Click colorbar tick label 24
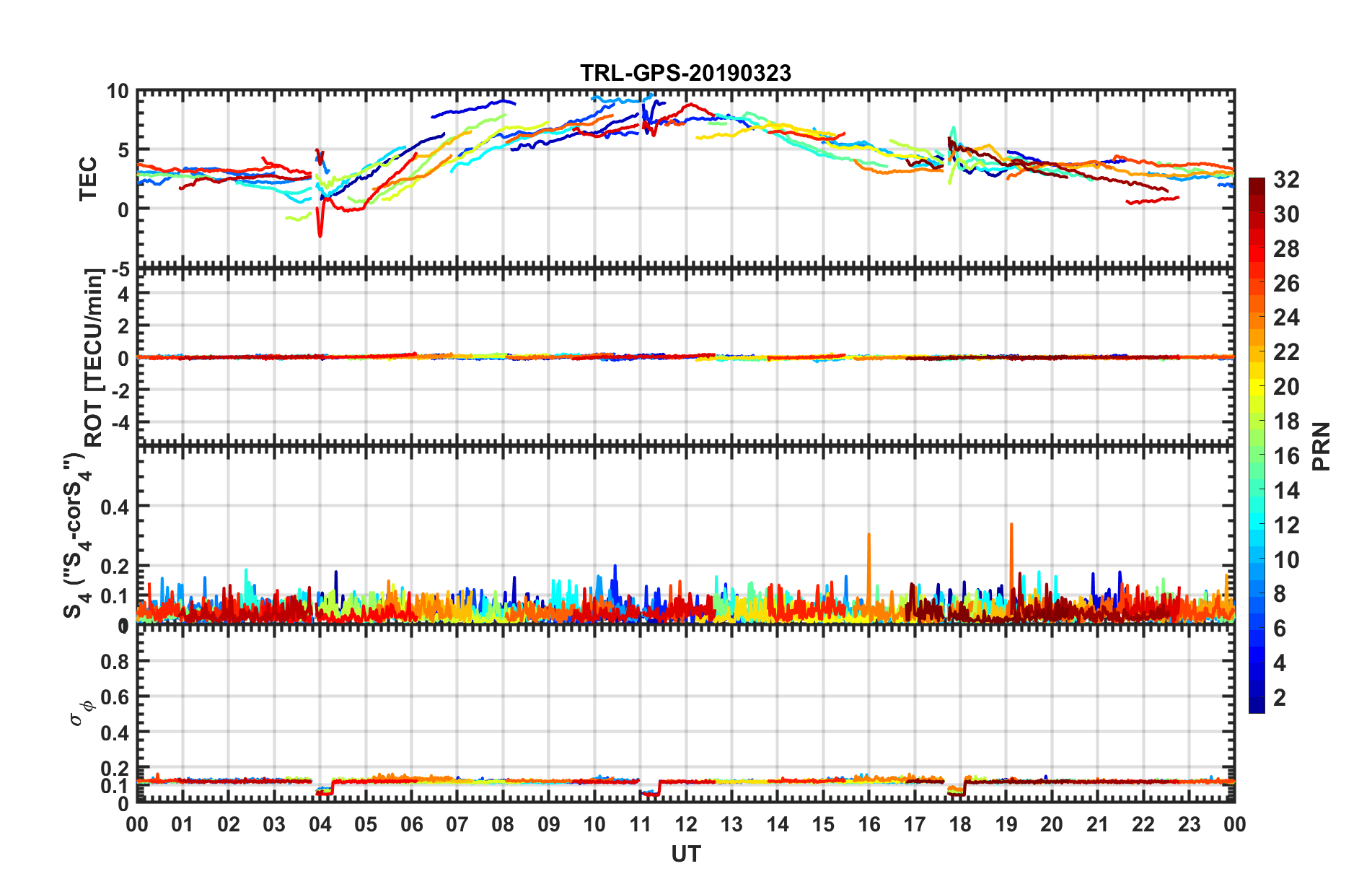Image resolution: width=1372 pixels, height=892 pixels. 1286,318
